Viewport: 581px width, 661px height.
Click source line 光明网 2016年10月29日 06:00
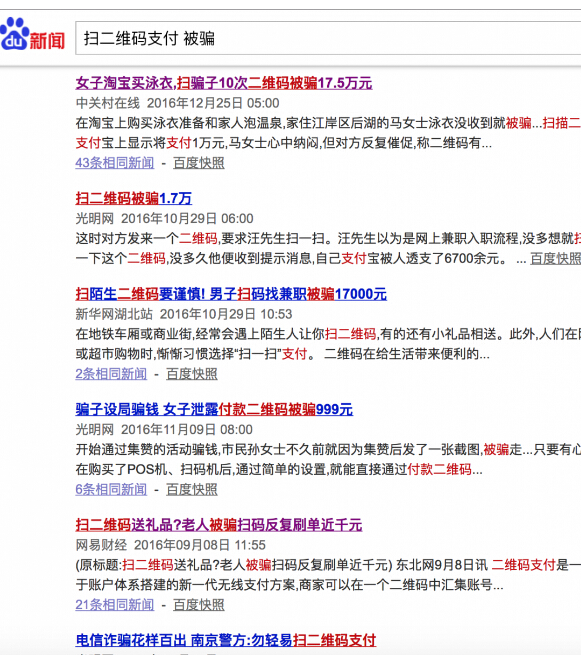tap(164, 219)
